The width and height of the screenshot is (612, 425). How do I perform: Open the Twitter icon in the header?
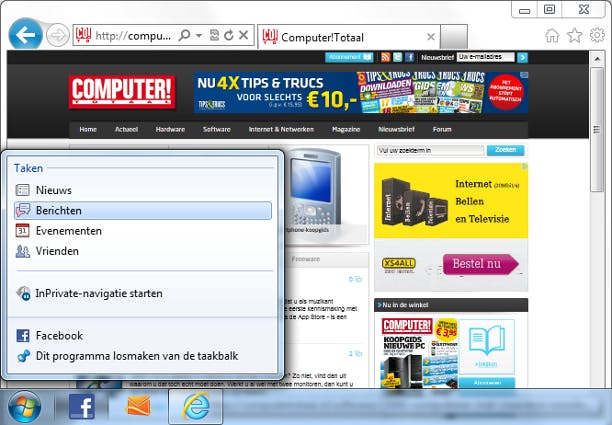coord(397,57)
